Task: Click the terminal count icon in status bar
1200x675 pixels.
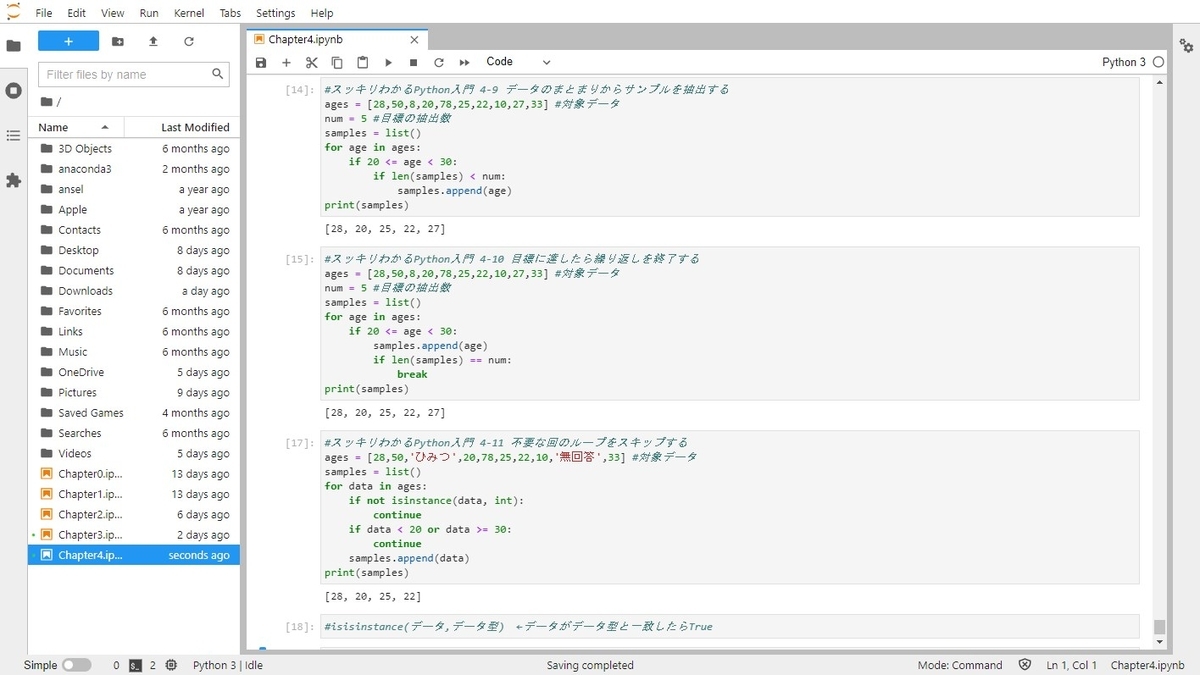Action: click(x=135, y=665)
